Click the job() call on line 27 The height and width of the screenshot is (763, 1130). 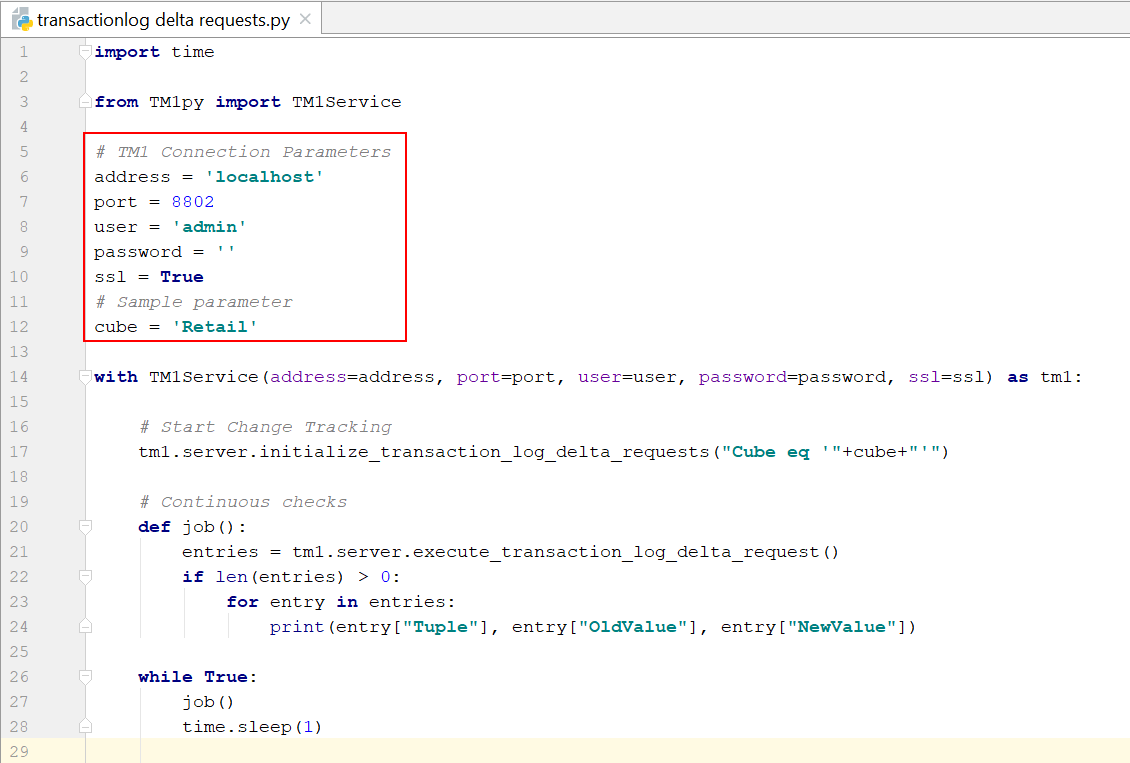[208, 702]
